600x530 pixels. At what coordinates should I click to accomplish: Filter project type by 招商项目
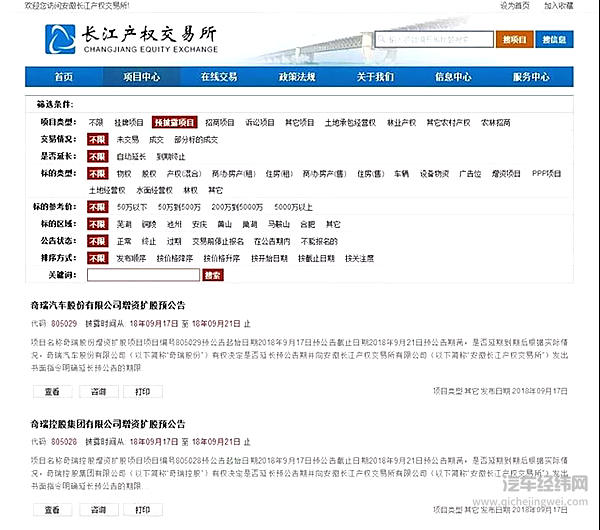[220, 122]
